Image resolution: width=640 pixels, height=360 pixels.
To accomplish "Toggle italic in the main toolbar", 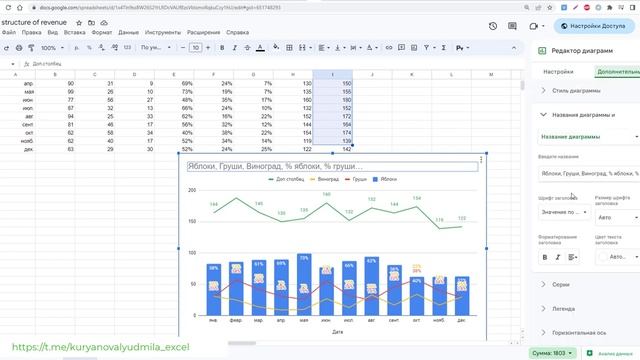I will [x=235, y=48].
